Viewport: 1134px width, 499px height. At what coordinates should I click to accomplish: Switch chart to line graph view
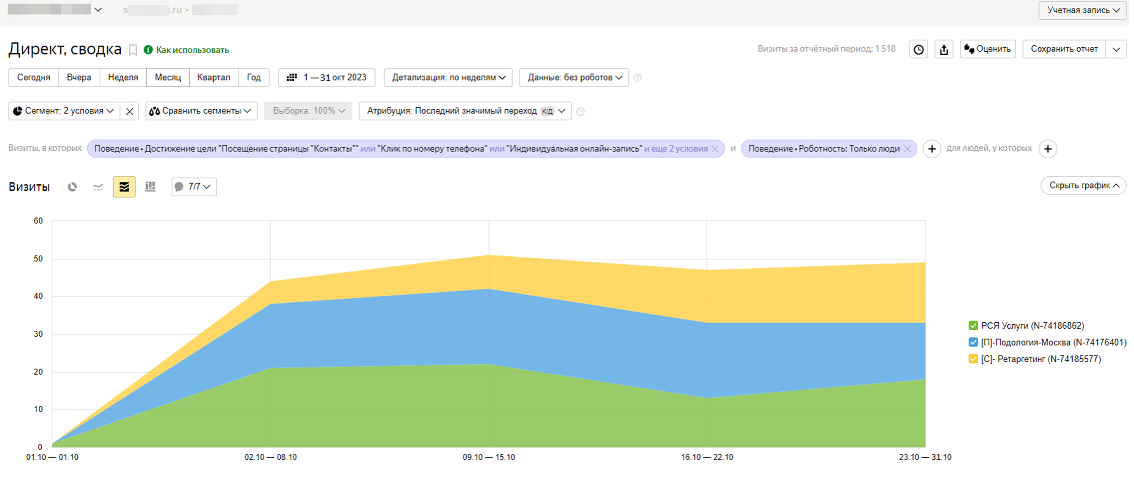pos(98,187)
